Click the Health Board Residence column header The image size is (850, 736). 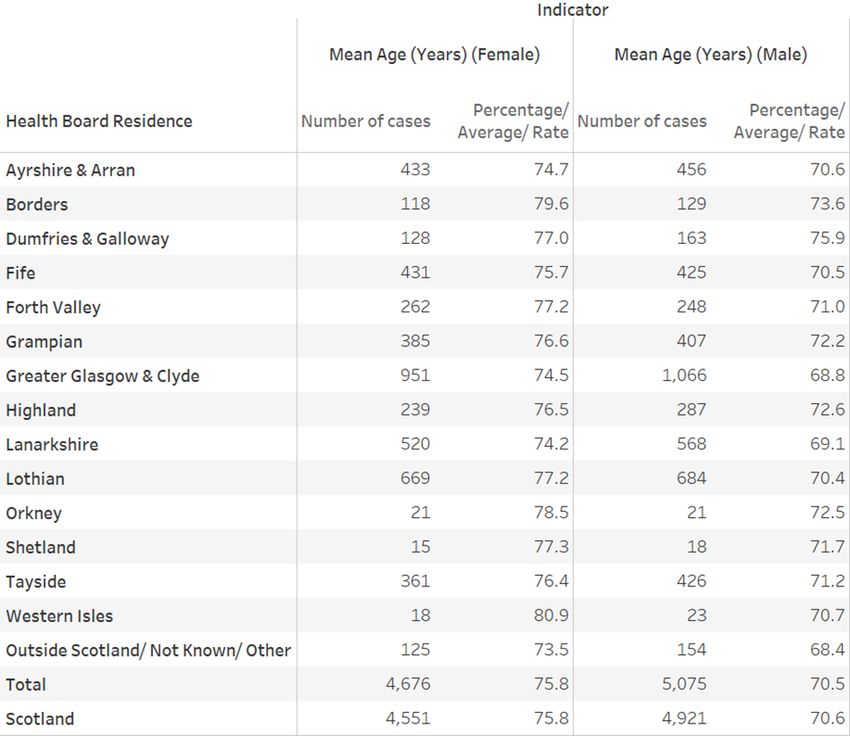click(99, 121)
